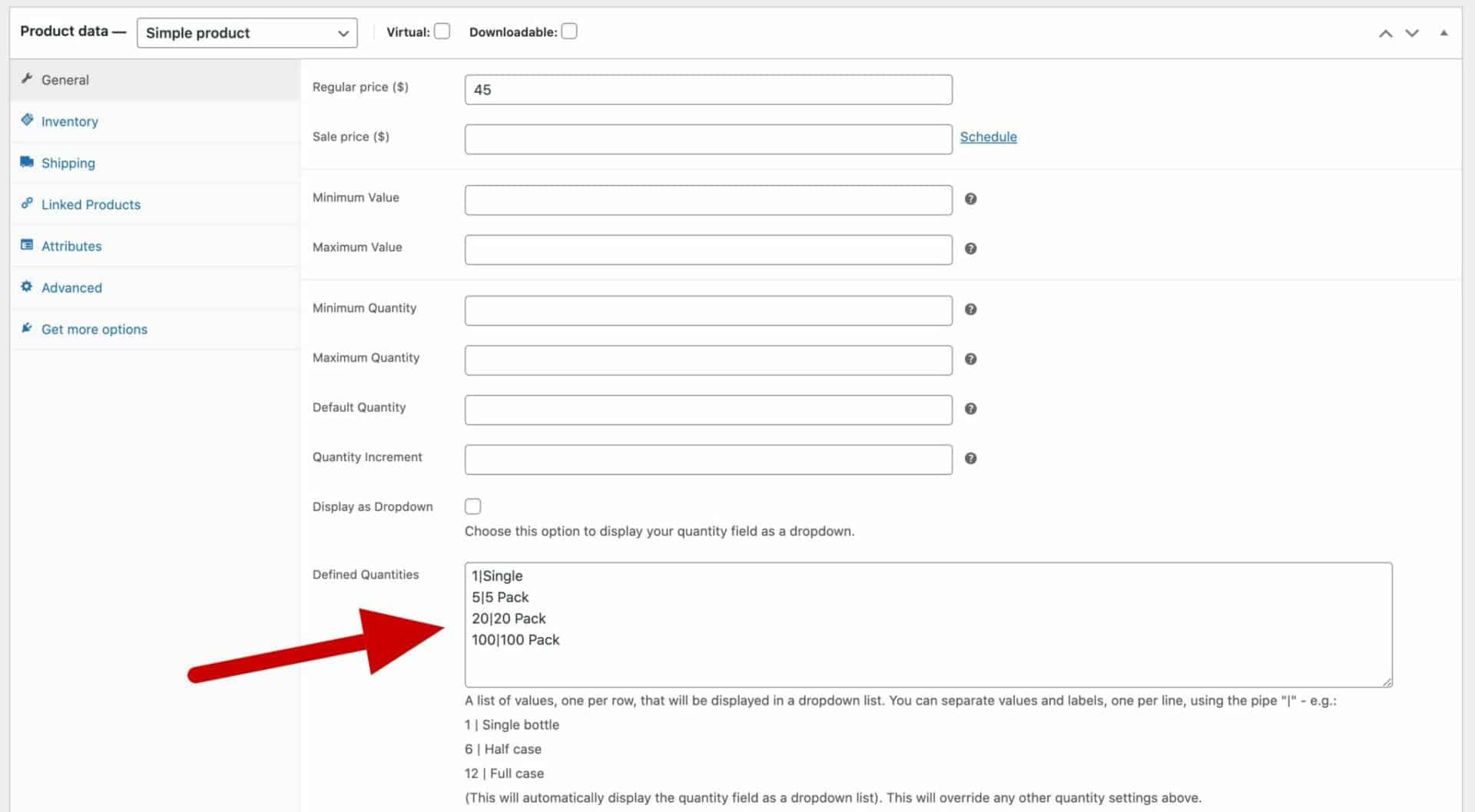Click the '1 | Single bottle' example text
Screen dimensions: 1475x812
tap(512, 724)
